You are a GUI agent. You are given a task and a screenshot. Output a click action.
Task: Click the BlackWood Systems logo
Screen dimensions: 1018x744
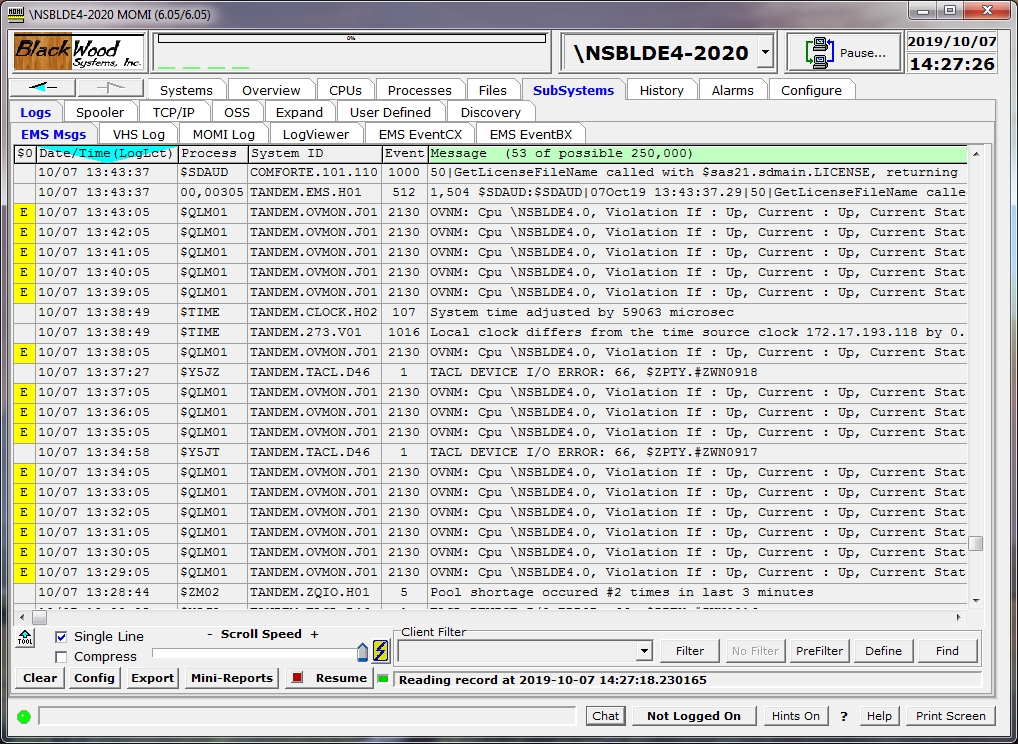coord(79,52)
